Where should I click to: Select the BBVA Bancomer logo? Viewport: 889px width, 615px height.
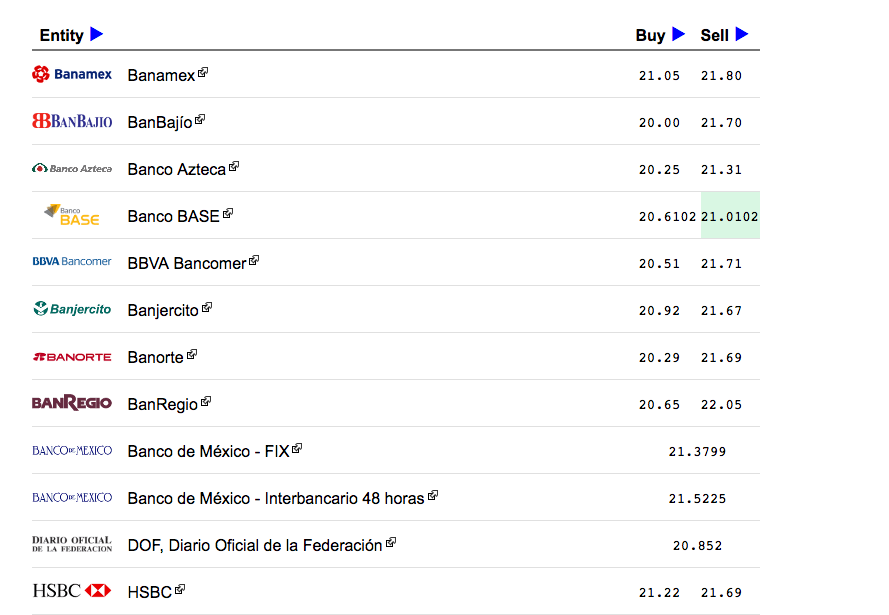[x=72, y=262]
